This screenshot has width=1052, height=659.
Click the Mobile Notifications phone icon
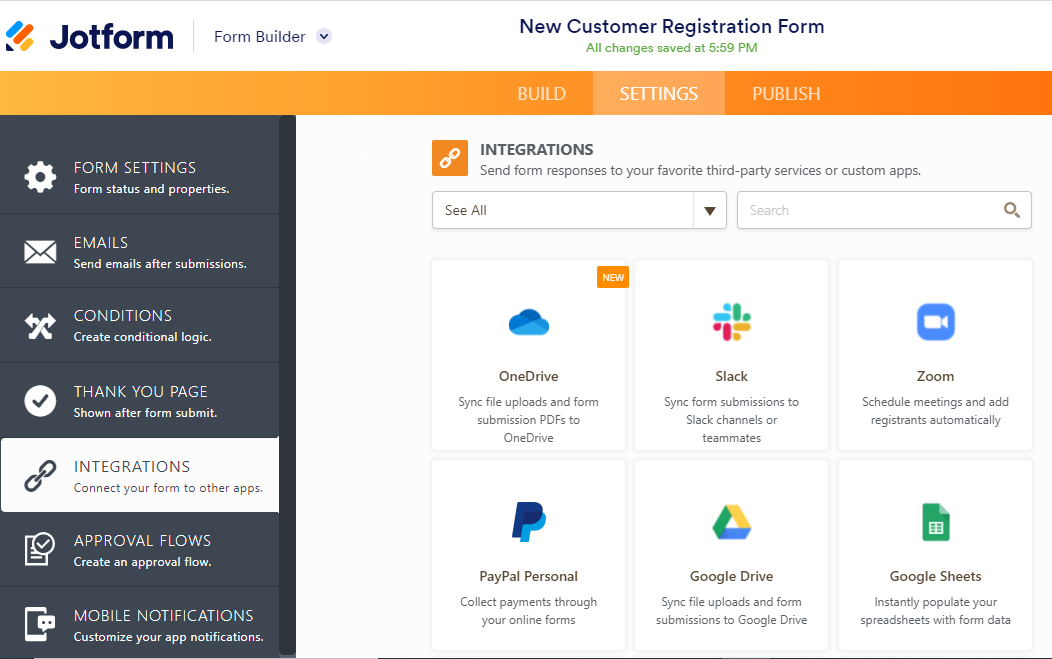click(x=40, y=624)
